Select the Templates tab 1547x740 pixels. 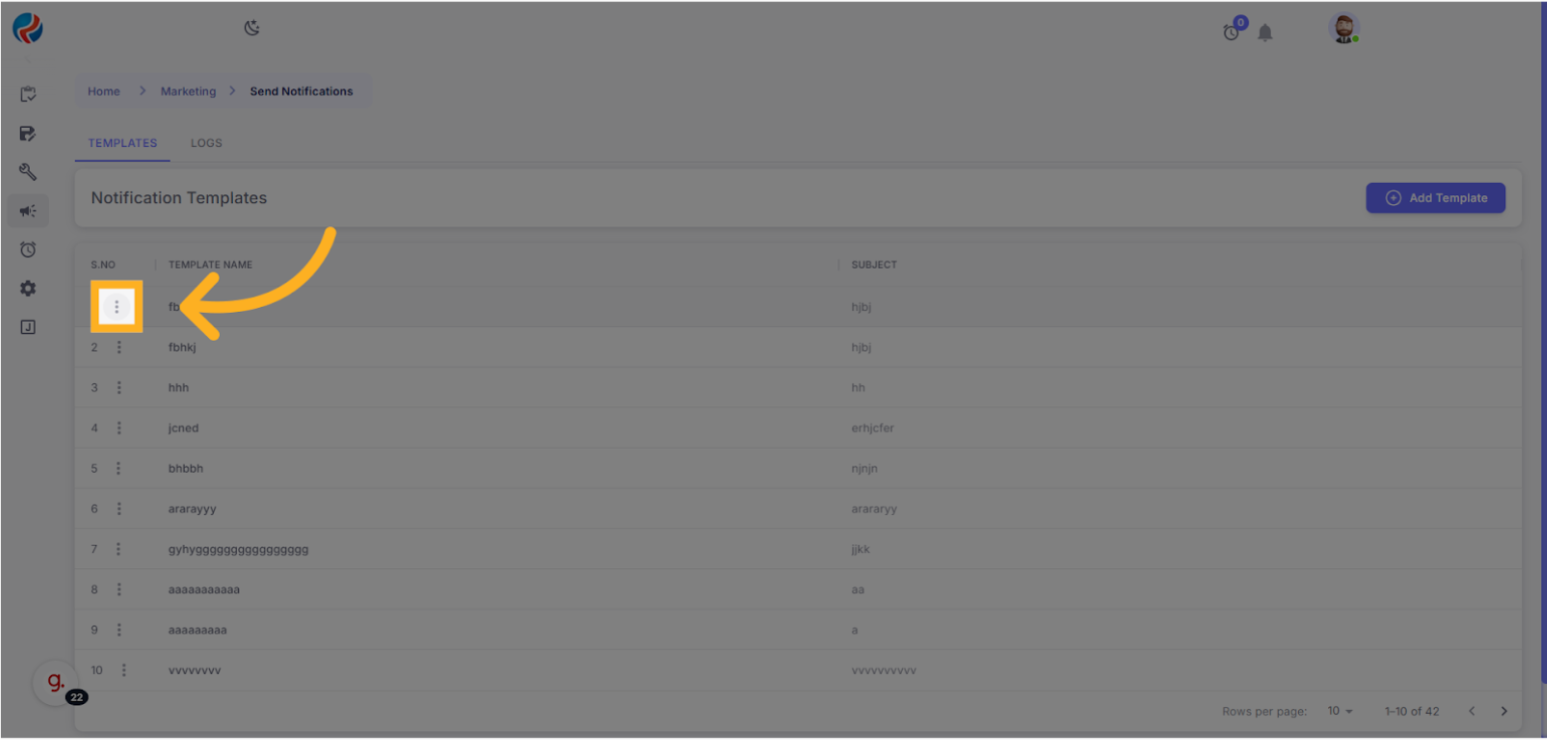(x=122, y=143)
